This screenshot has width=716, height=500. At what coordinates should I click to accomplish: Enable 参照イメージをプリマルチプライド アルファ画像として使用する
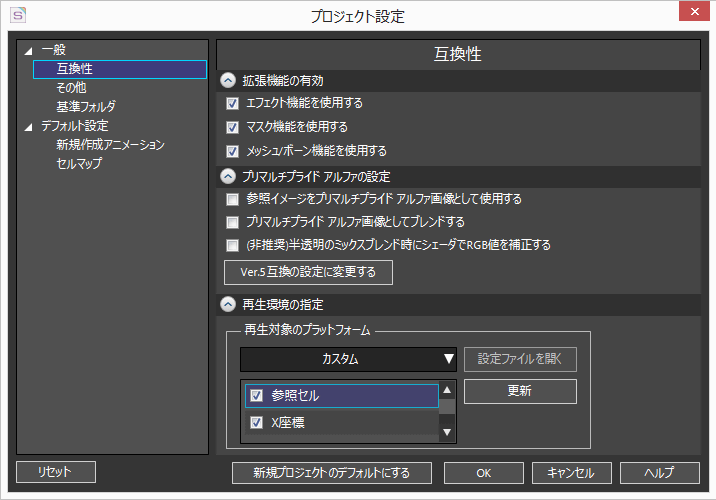[232, 199]
